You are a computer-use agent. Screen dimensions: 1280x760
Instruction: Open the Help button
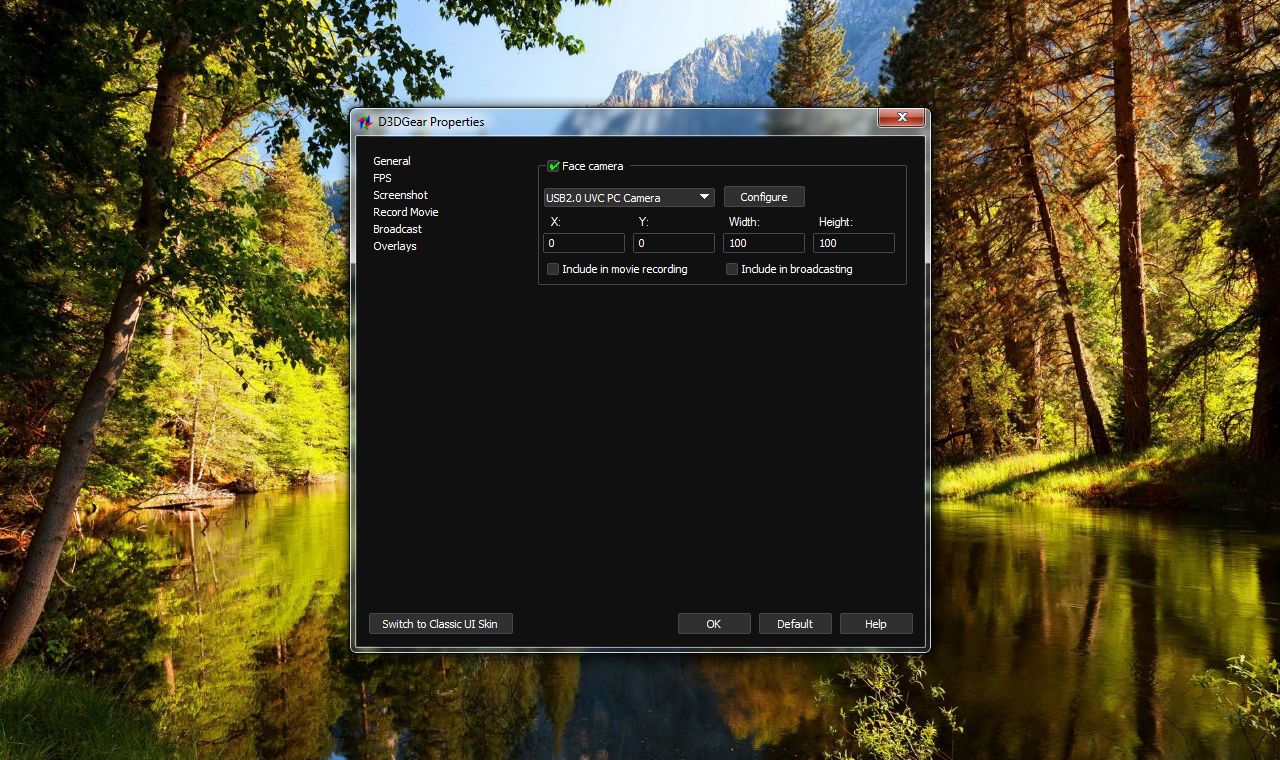[876, 624]
